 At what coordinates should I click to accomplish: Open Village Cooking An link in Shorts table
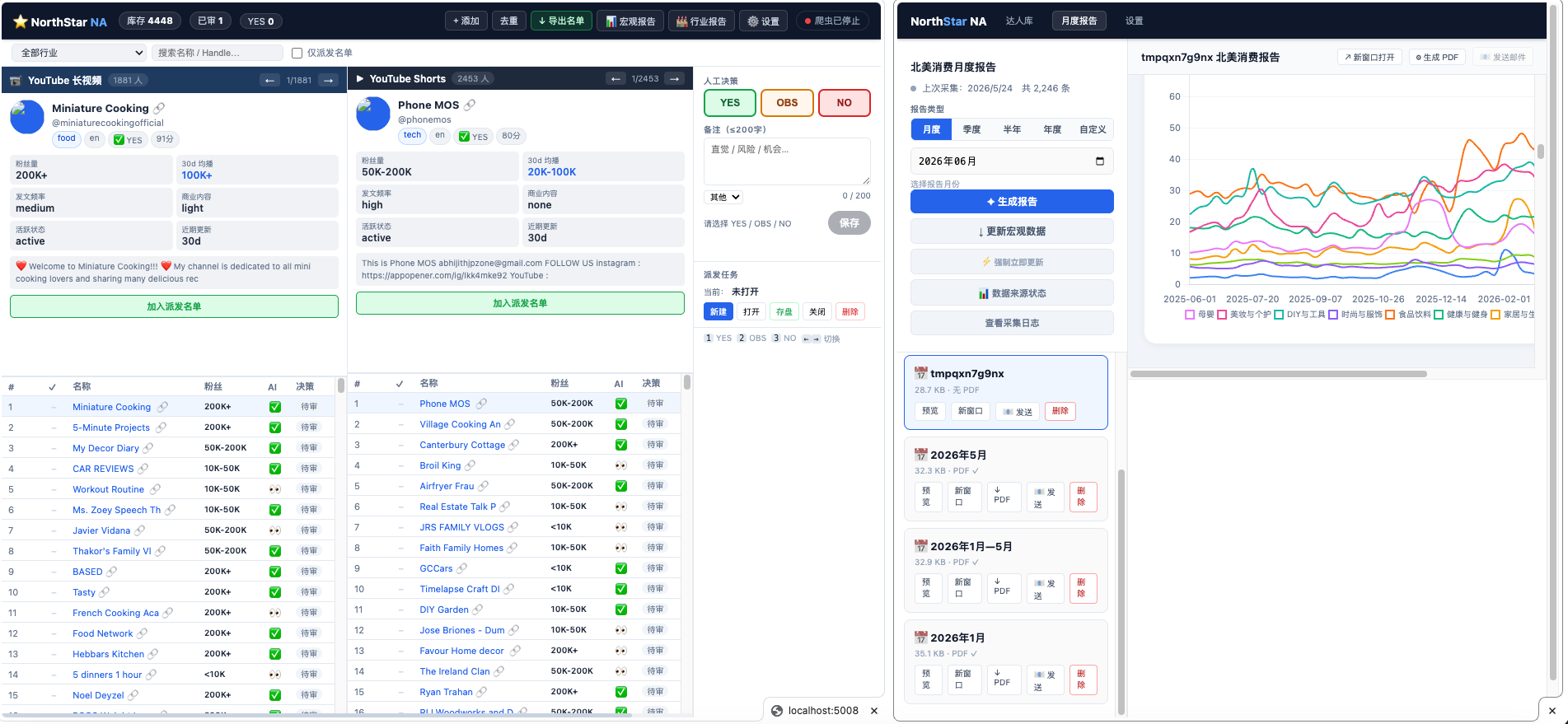pyautogui.click(x=460, y=424)
